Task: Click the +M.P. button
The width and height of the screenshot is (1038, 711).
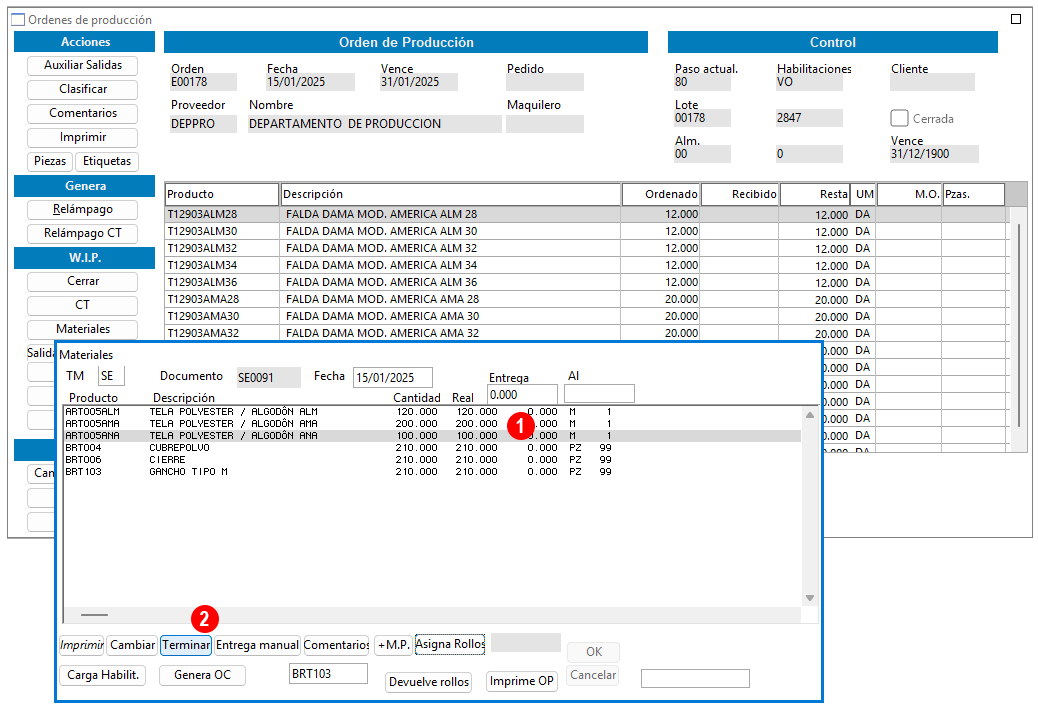Action: 393,645
